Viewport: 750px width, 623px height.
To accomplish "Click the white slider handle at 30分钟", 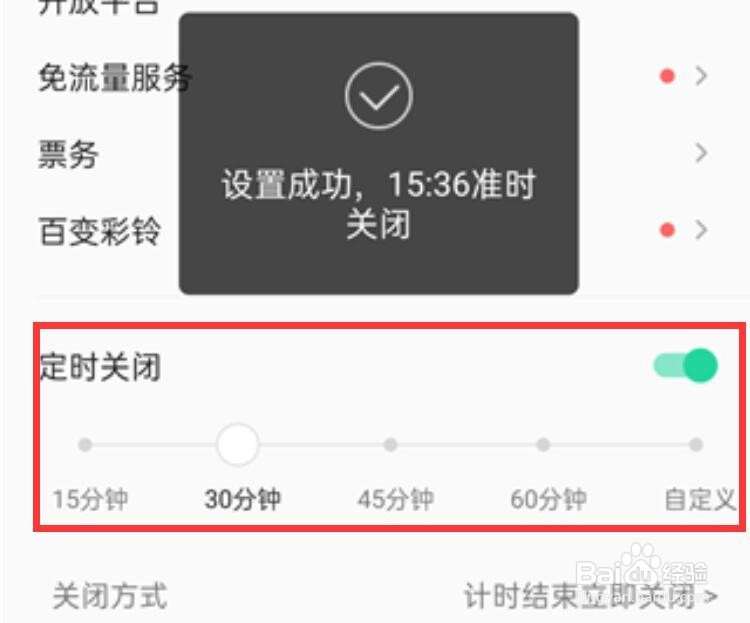I will coord(238,445).
